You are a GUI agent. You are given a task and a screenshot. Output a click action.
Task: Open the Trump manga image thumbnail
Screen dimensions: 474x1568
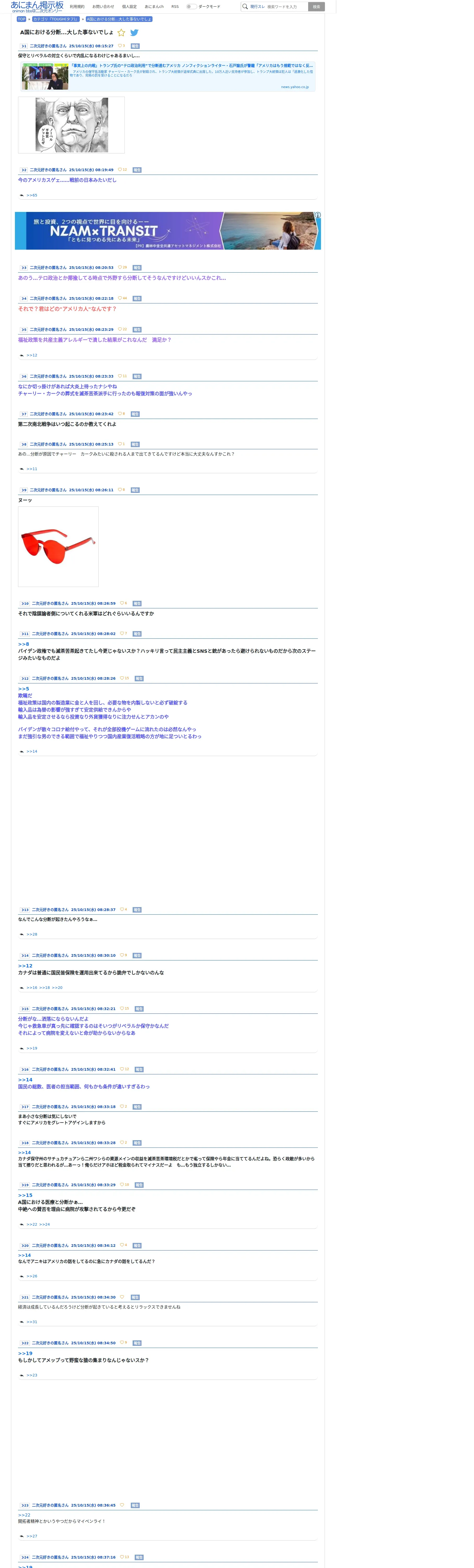[x=71, y=125]
